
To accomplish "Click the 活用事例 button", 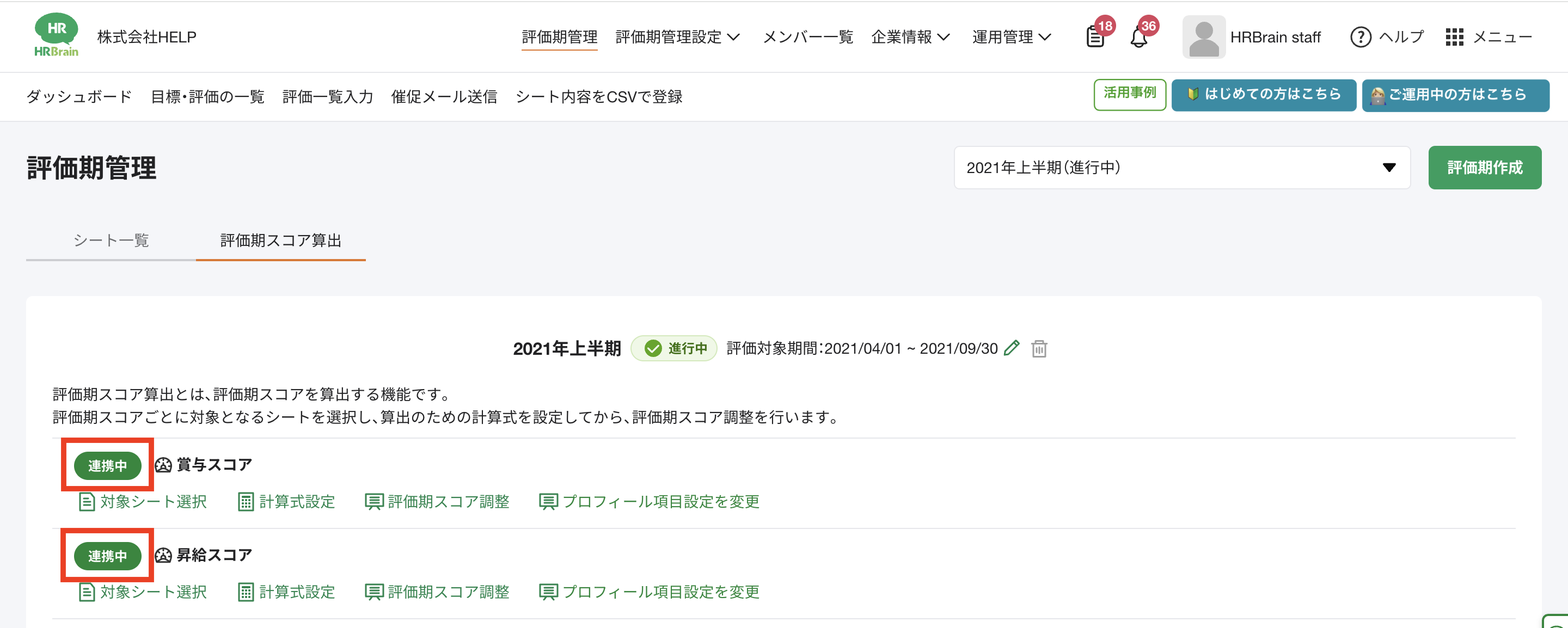I will click(1129, 94).
